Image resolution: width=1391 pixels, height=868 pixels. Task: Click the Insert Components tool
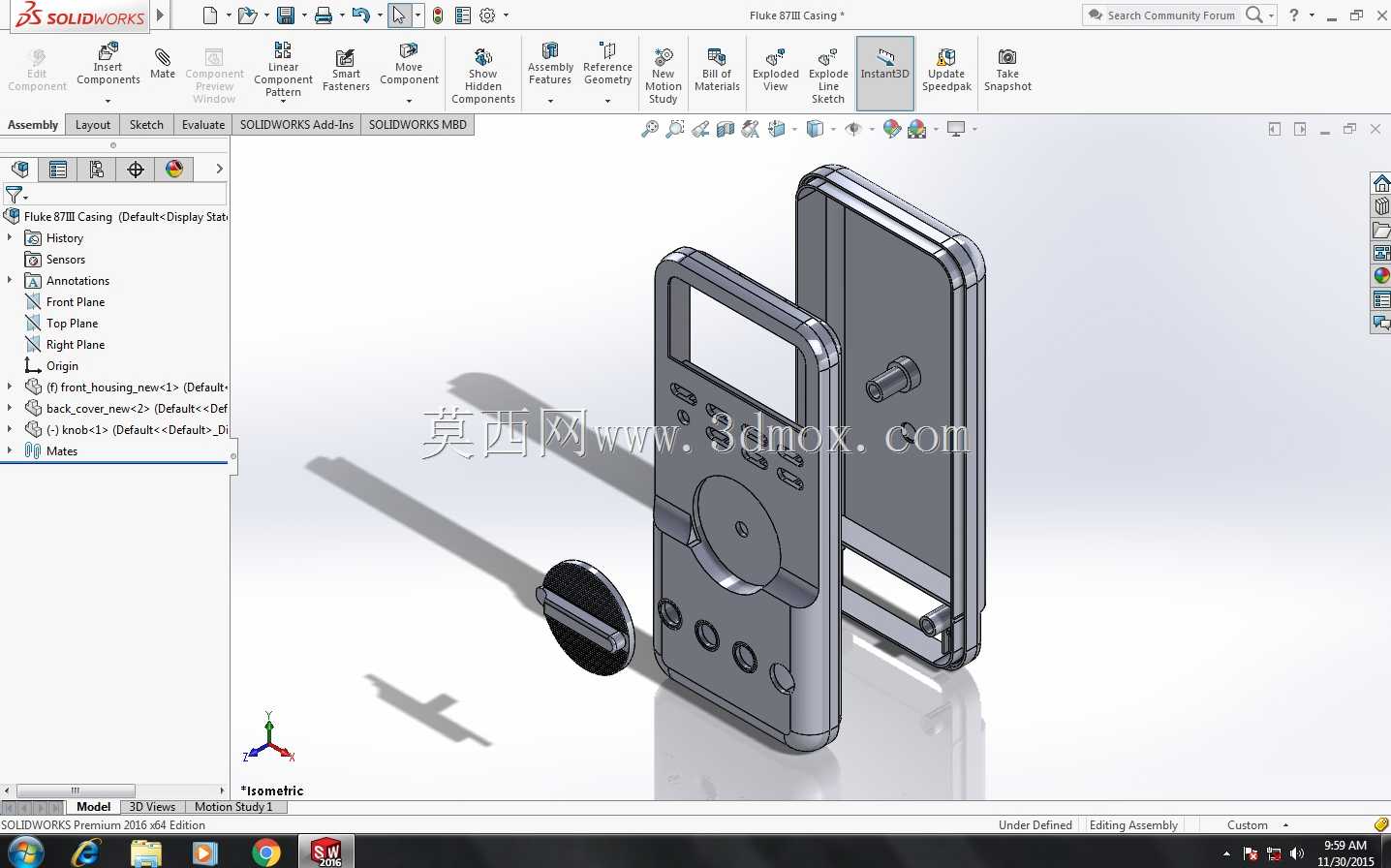108,64
